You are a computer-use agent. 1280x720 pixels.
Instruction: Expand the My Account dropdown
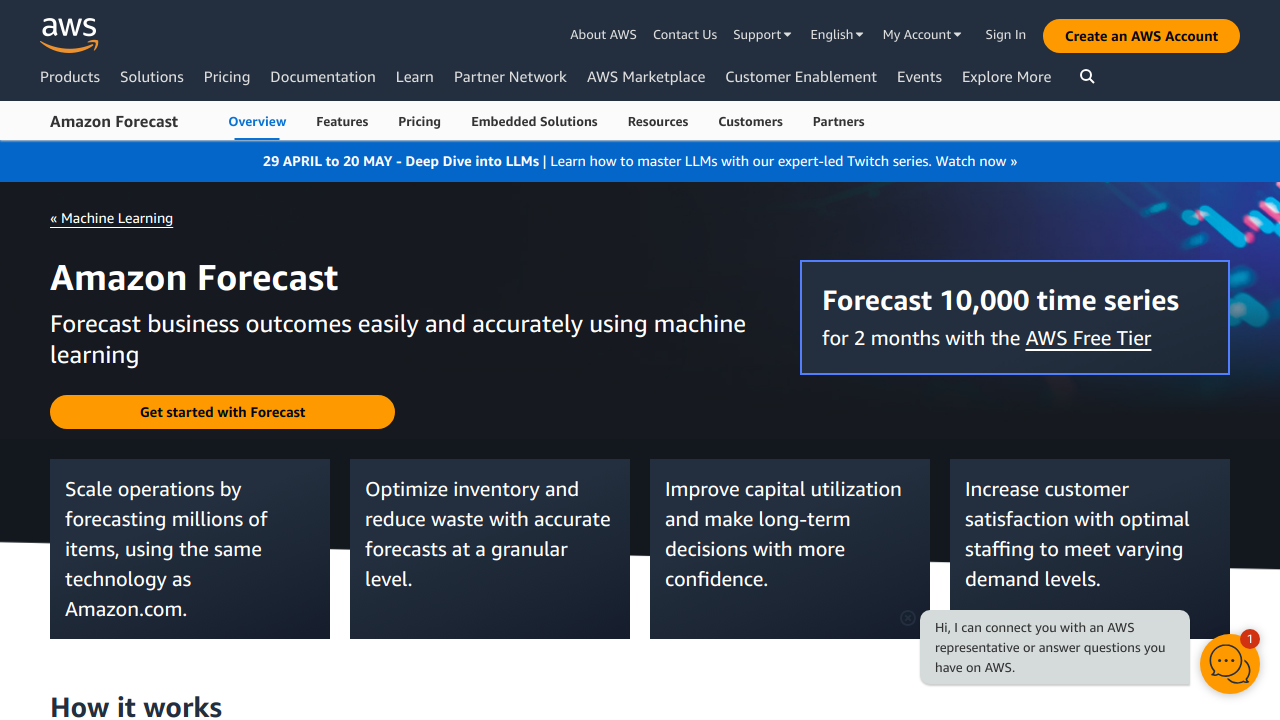pos(922,35)
